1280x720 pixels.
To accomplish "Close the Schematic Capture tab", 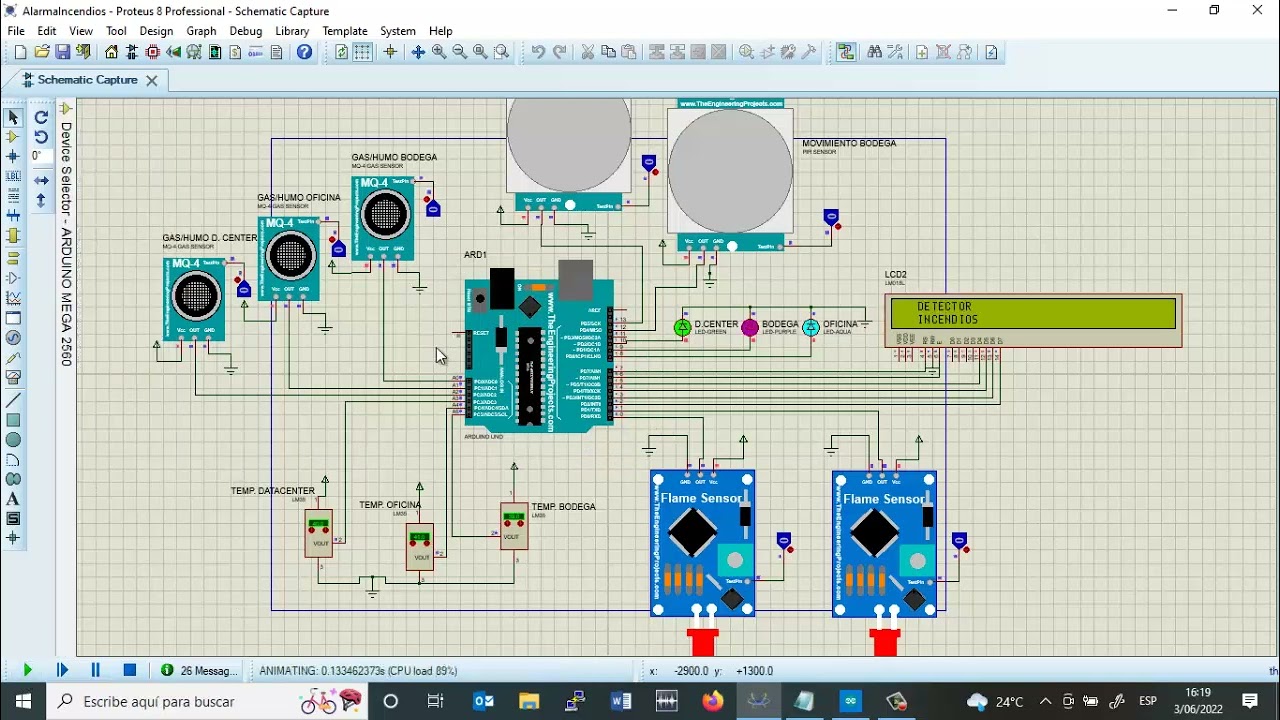I will point(152,80).
